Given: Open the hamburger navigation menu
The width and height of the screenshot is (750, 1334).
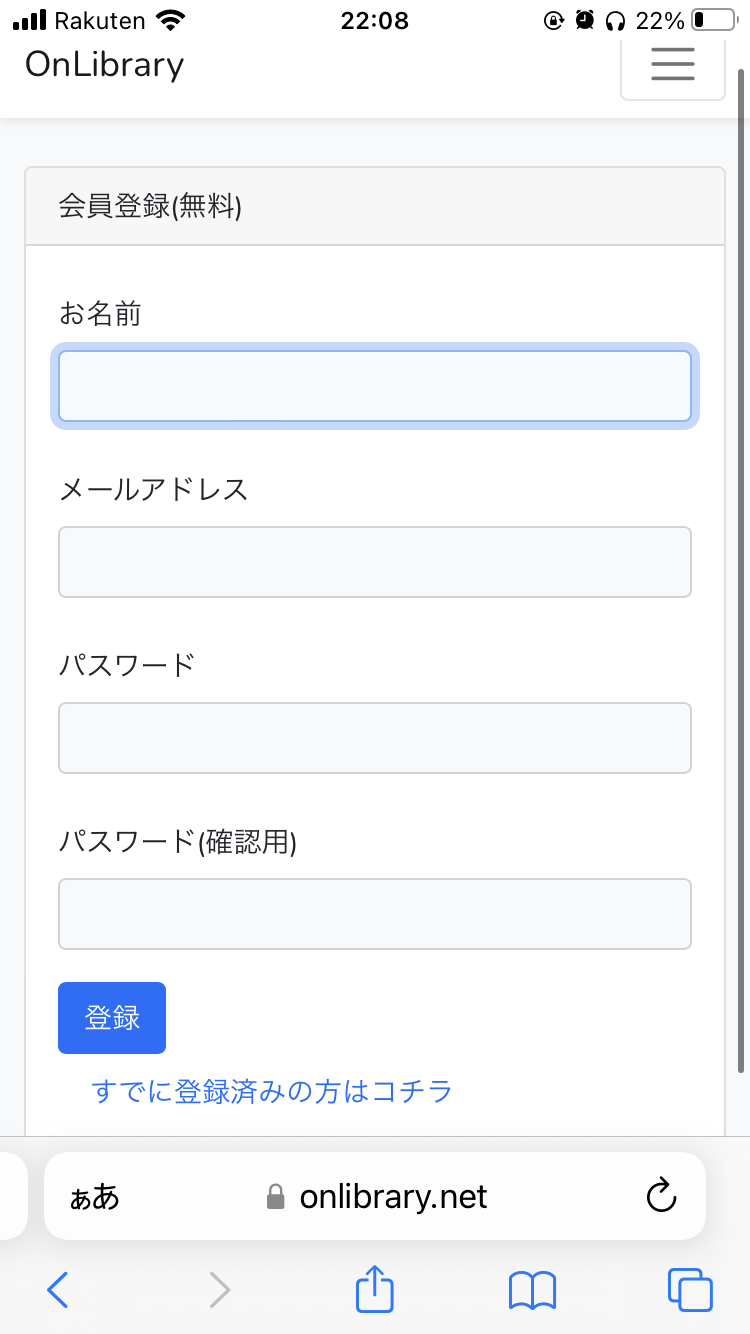Looking at the screenshot, I should click(x=672, y=64).
